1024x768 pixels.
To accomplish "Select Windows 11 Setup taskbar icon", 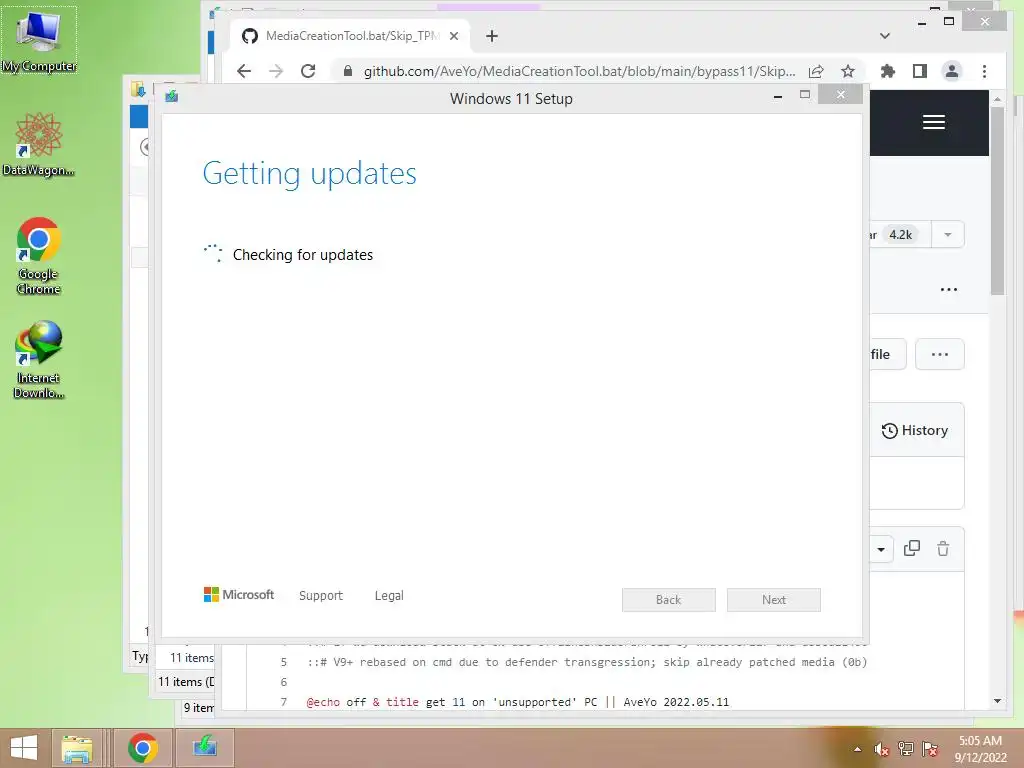I will [x=205, y=748].
